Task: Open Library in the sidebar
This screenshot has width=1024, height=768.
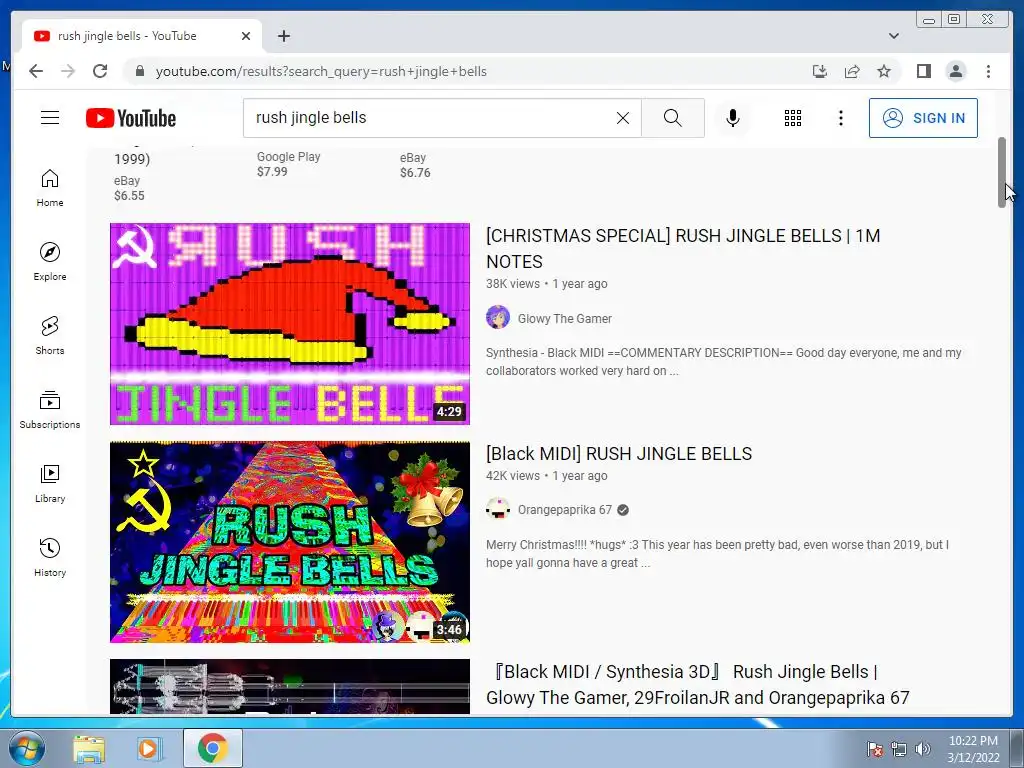Action: click(50, 484)
